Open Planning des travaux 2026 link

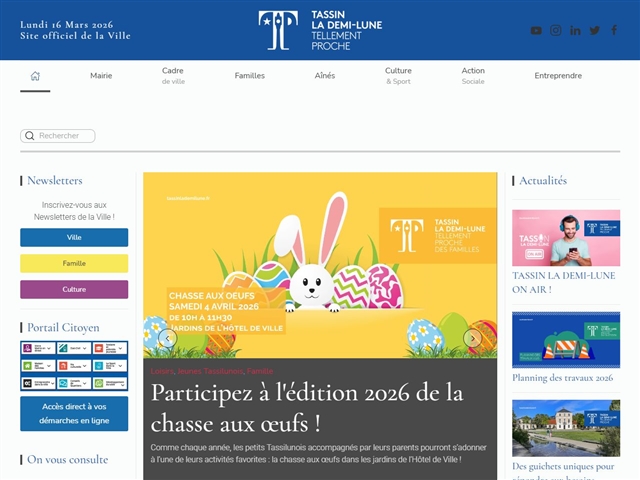(x=562, y=378)
